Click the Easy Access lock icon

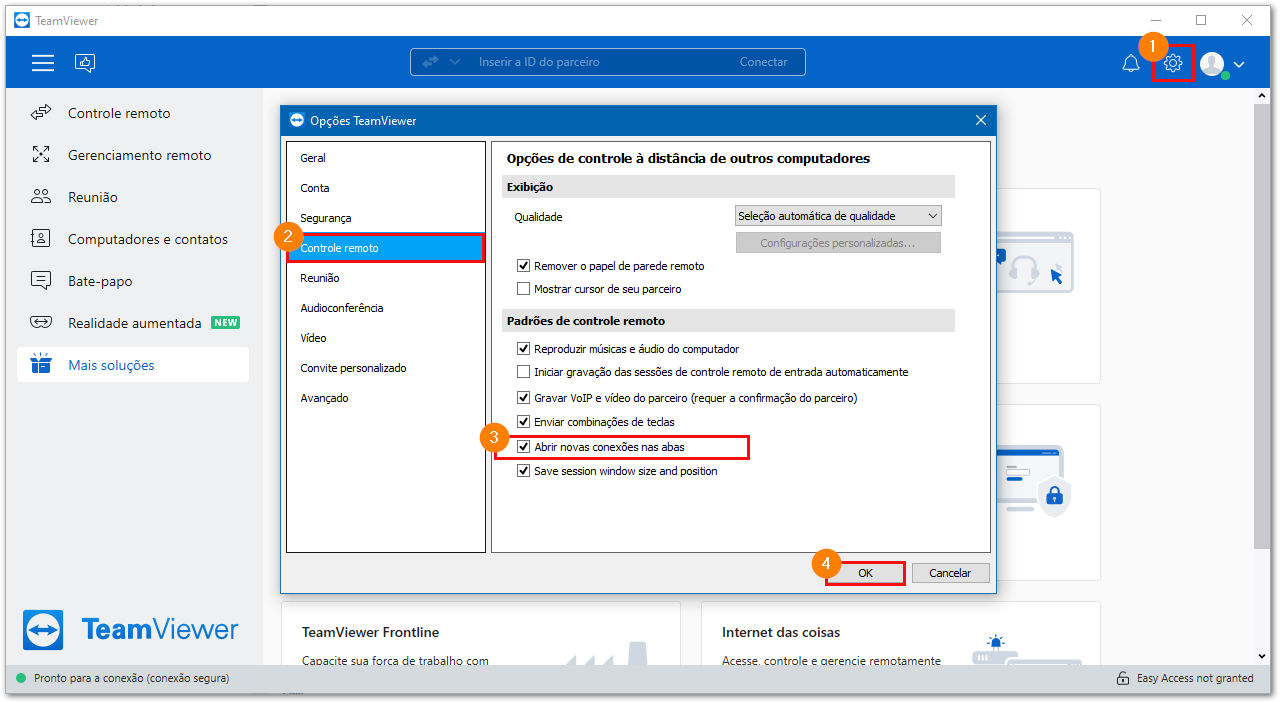click(x=1123, y=678)
